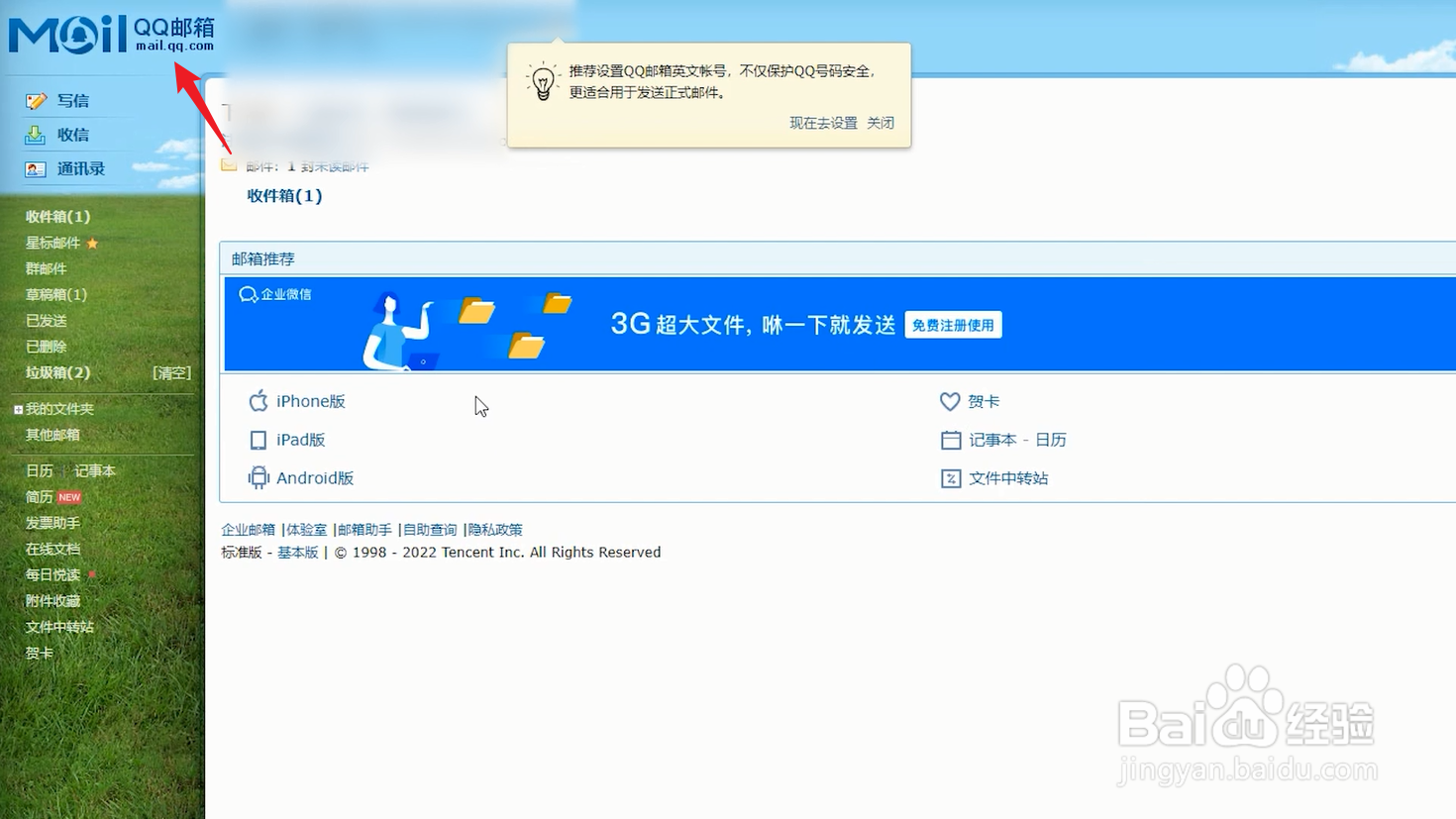Open 已删除 deleted folder
This screenshot has height=819, width=1456.
[46, 347]
